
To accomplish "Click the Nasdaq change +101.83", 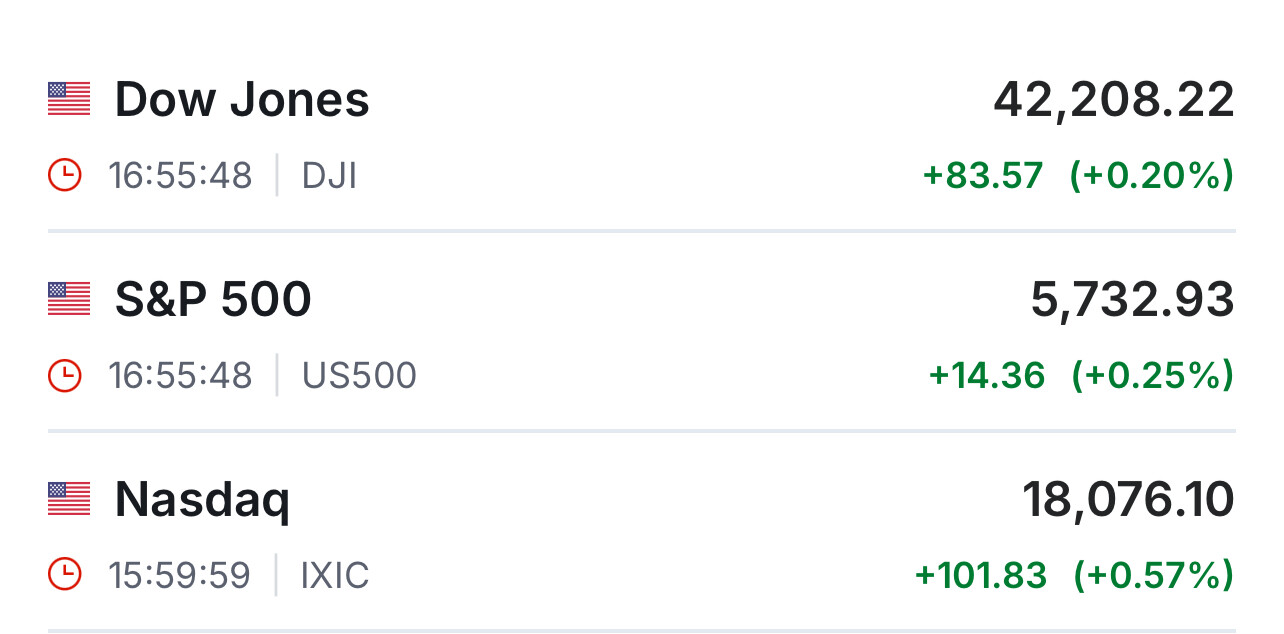I will [x=981, y=576].
